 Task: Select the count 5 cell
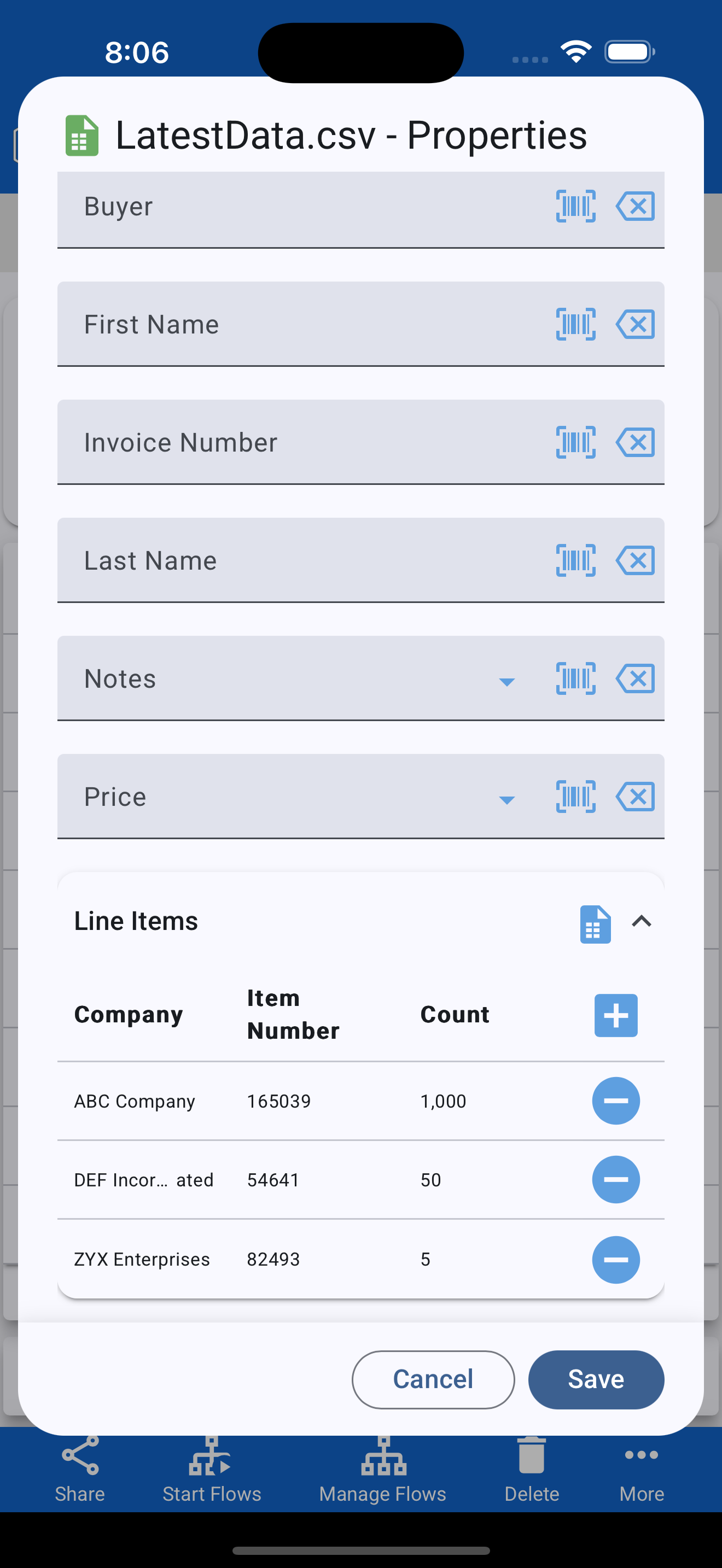point(426,1260)
